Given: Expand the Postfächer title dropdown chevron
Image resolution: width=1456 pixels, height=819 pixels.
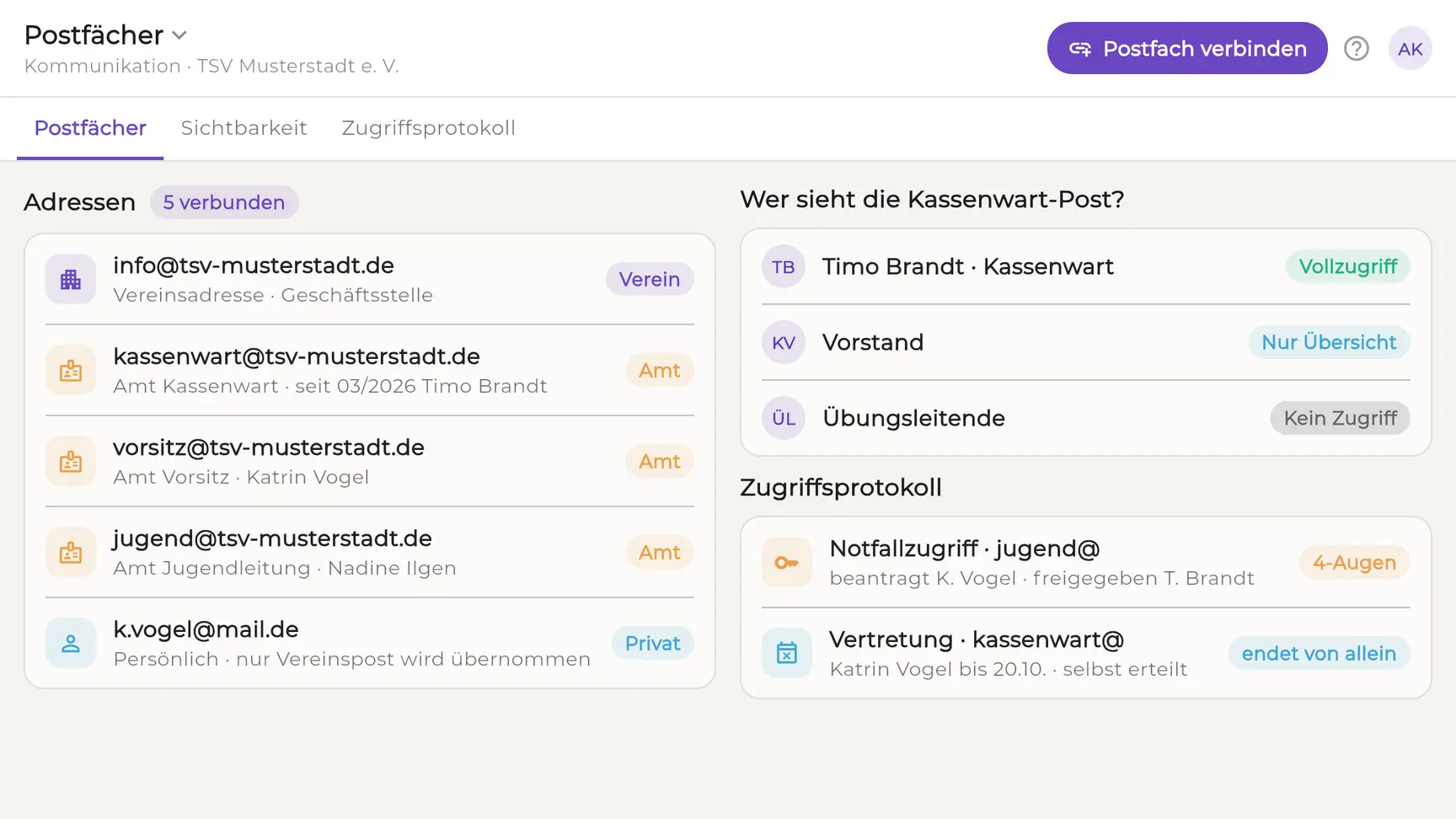Looking at the screenshot, I should [x=179, y=35].
